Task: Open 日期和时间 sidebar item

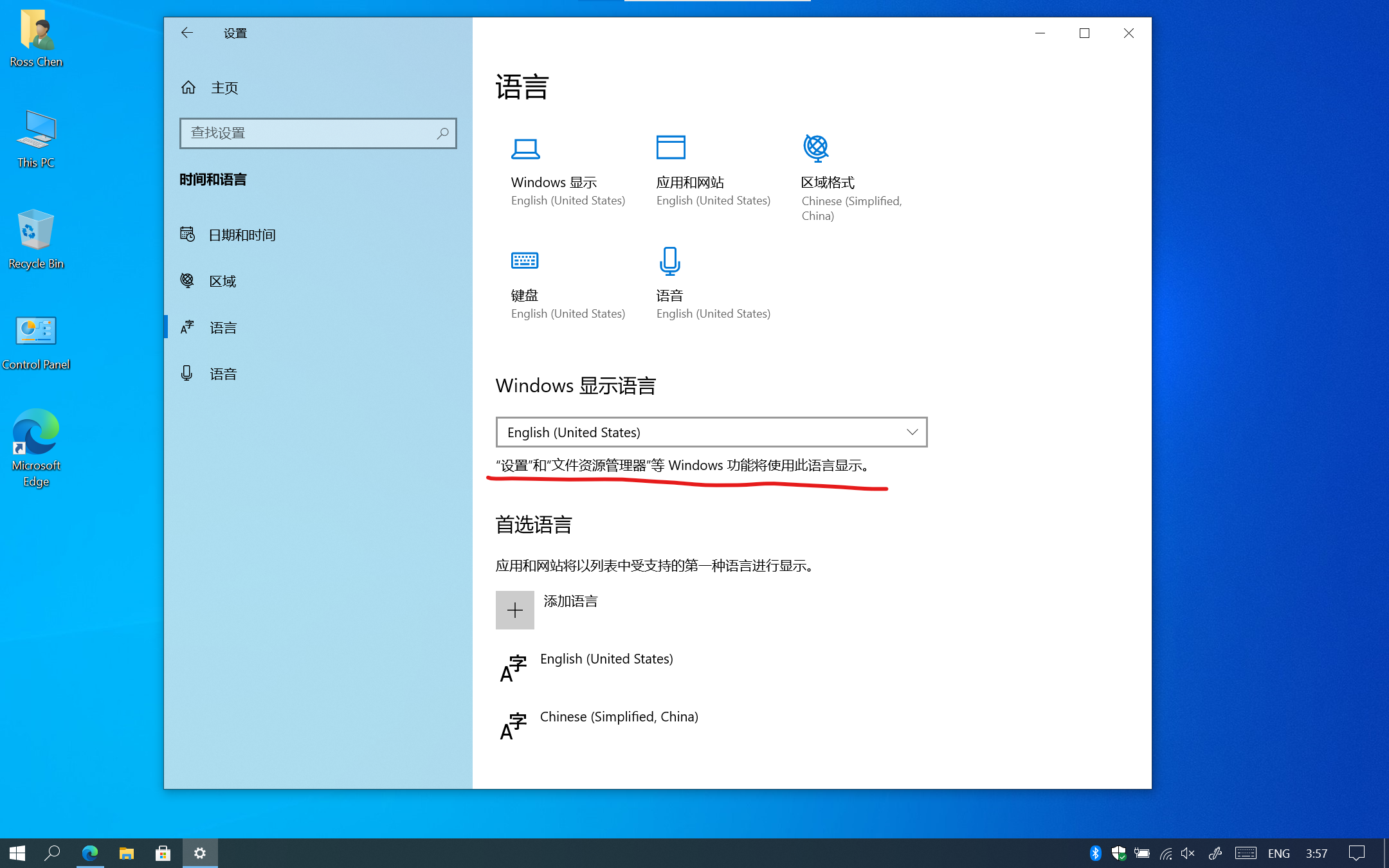Action: [x=242, y=235]
